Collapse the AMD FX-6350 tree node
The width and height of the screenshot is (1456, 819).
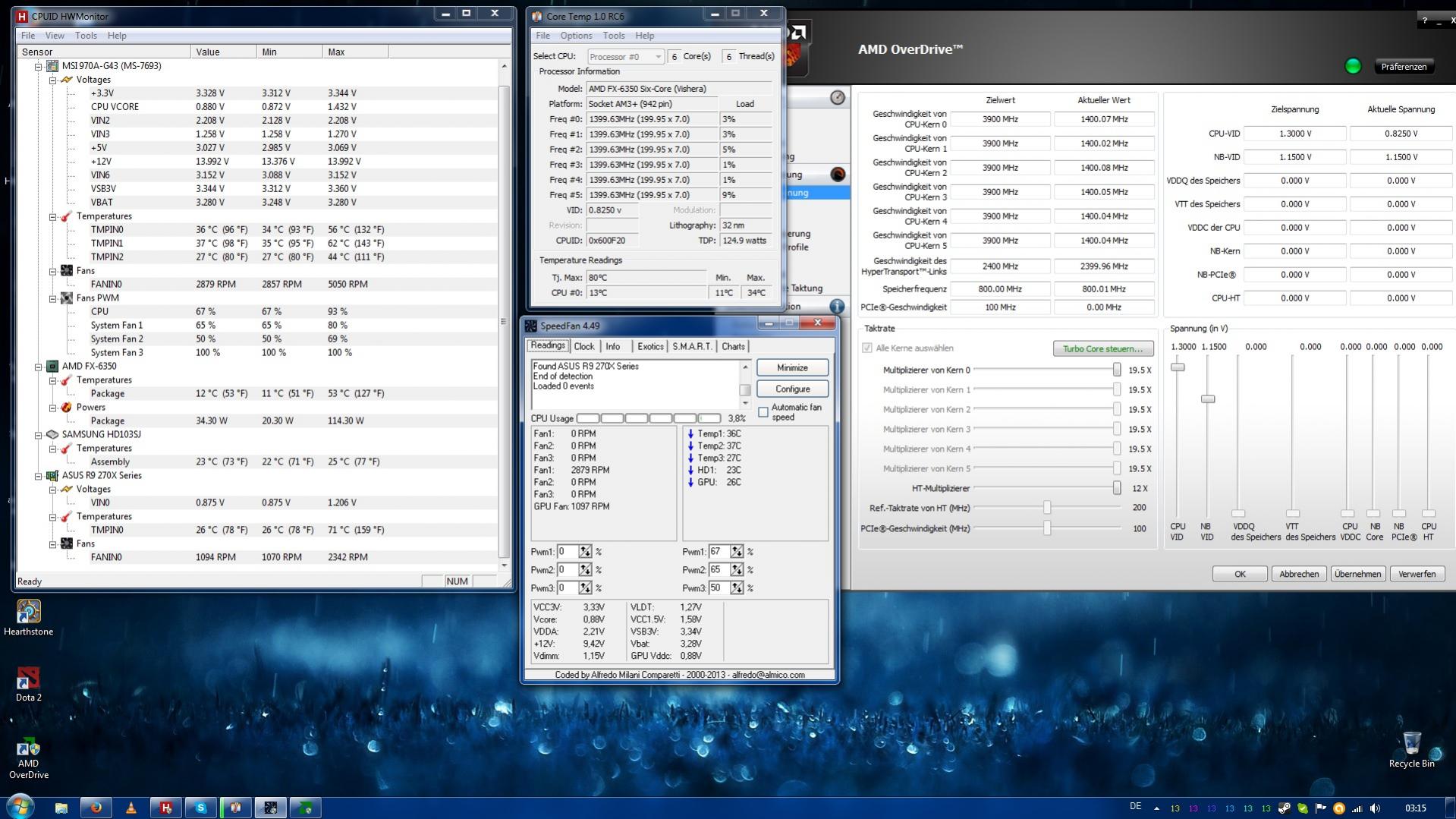click(x=38, y=367)
